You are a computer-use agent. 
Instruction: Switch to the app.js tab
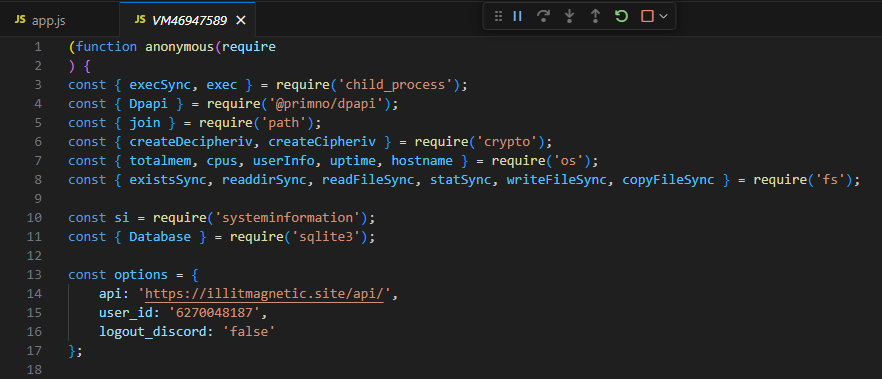(x=60, y=20)
